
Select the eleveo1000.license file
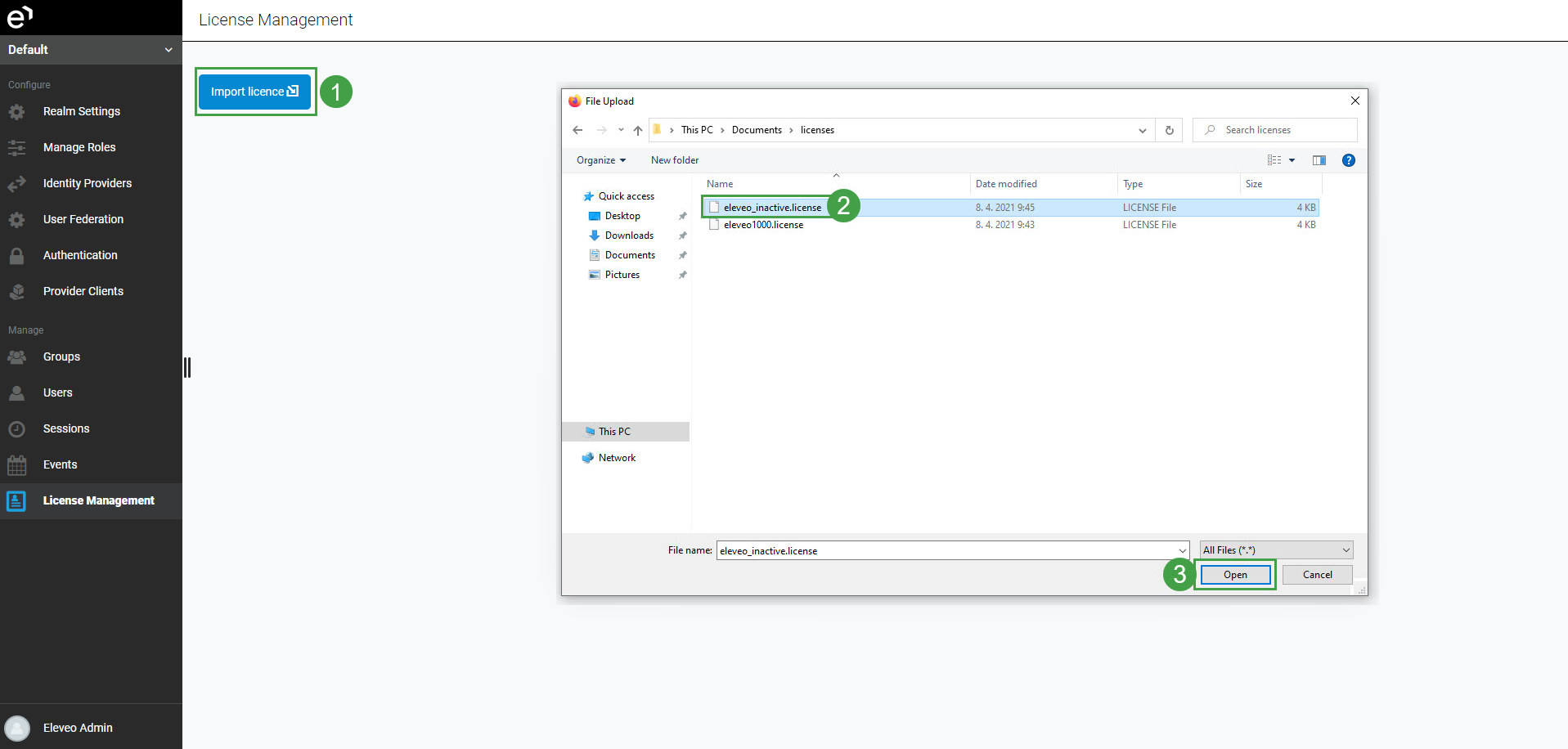(x=762, y=225)
